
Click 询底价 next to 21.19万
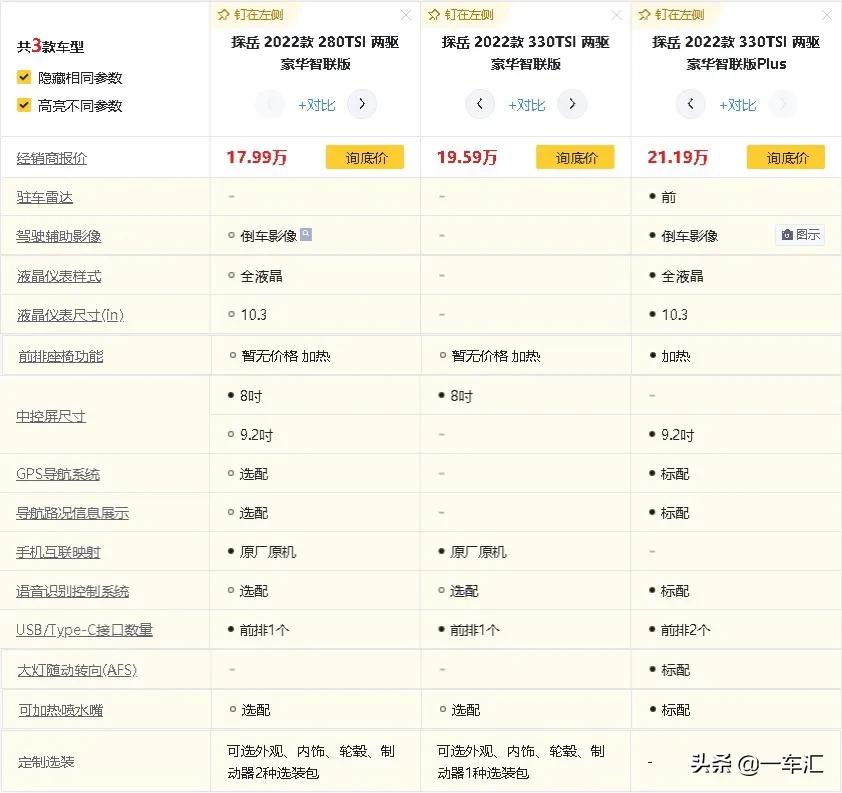point(786,157)
